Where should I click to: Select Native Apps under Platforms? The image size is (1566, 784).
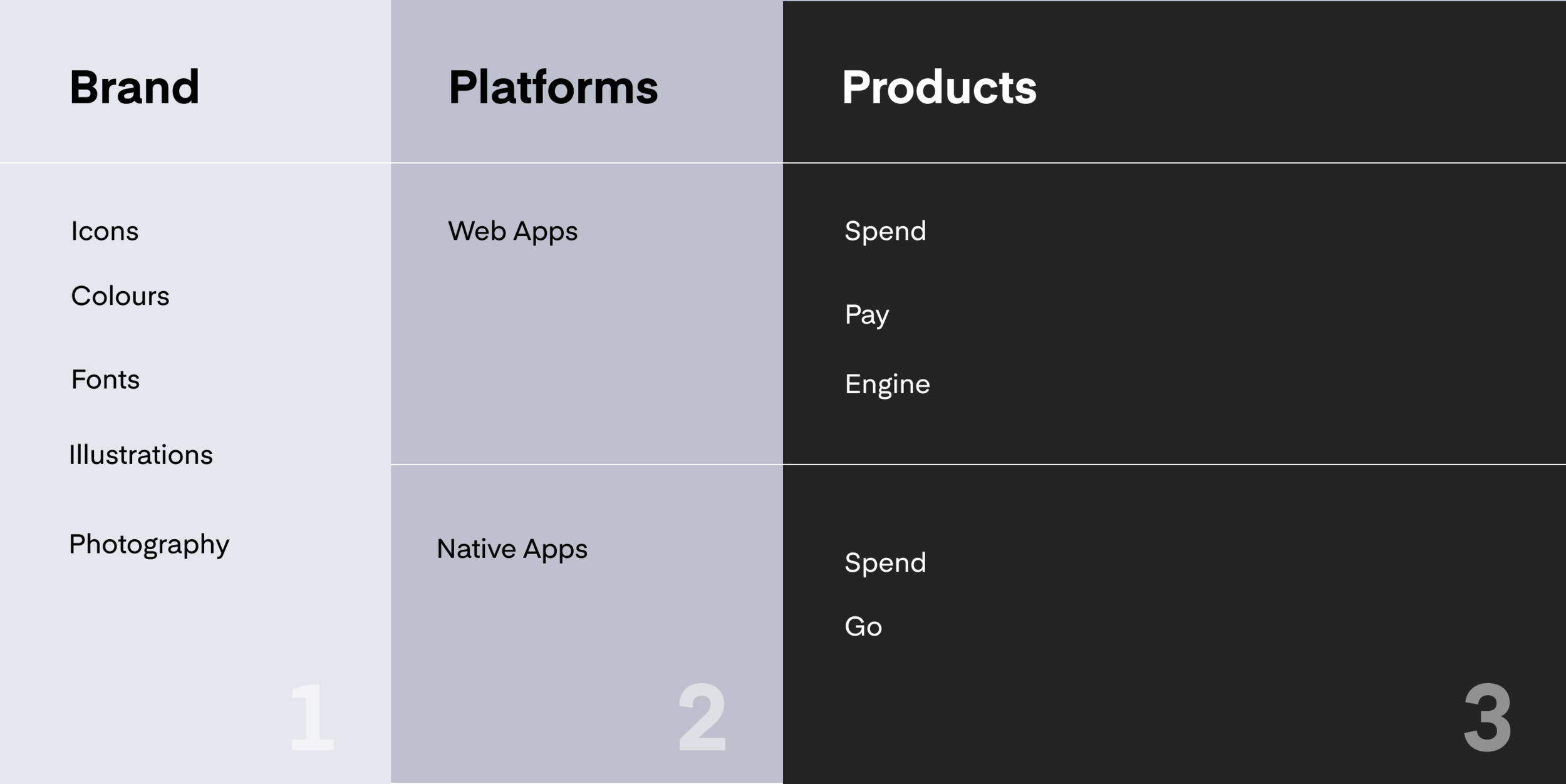click(512, 549)
